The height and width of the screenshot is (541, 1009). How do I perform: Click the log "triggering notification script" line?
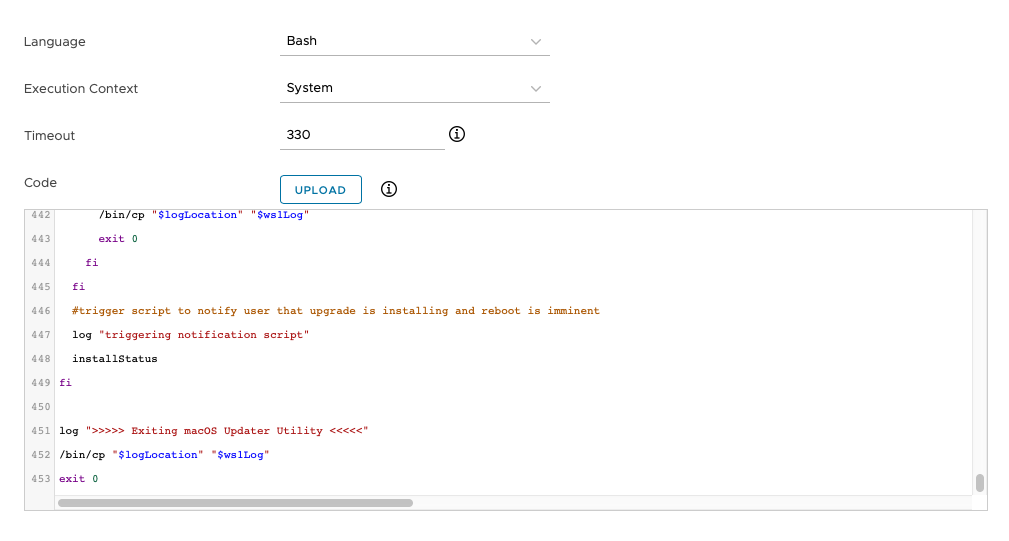(190, 335)
